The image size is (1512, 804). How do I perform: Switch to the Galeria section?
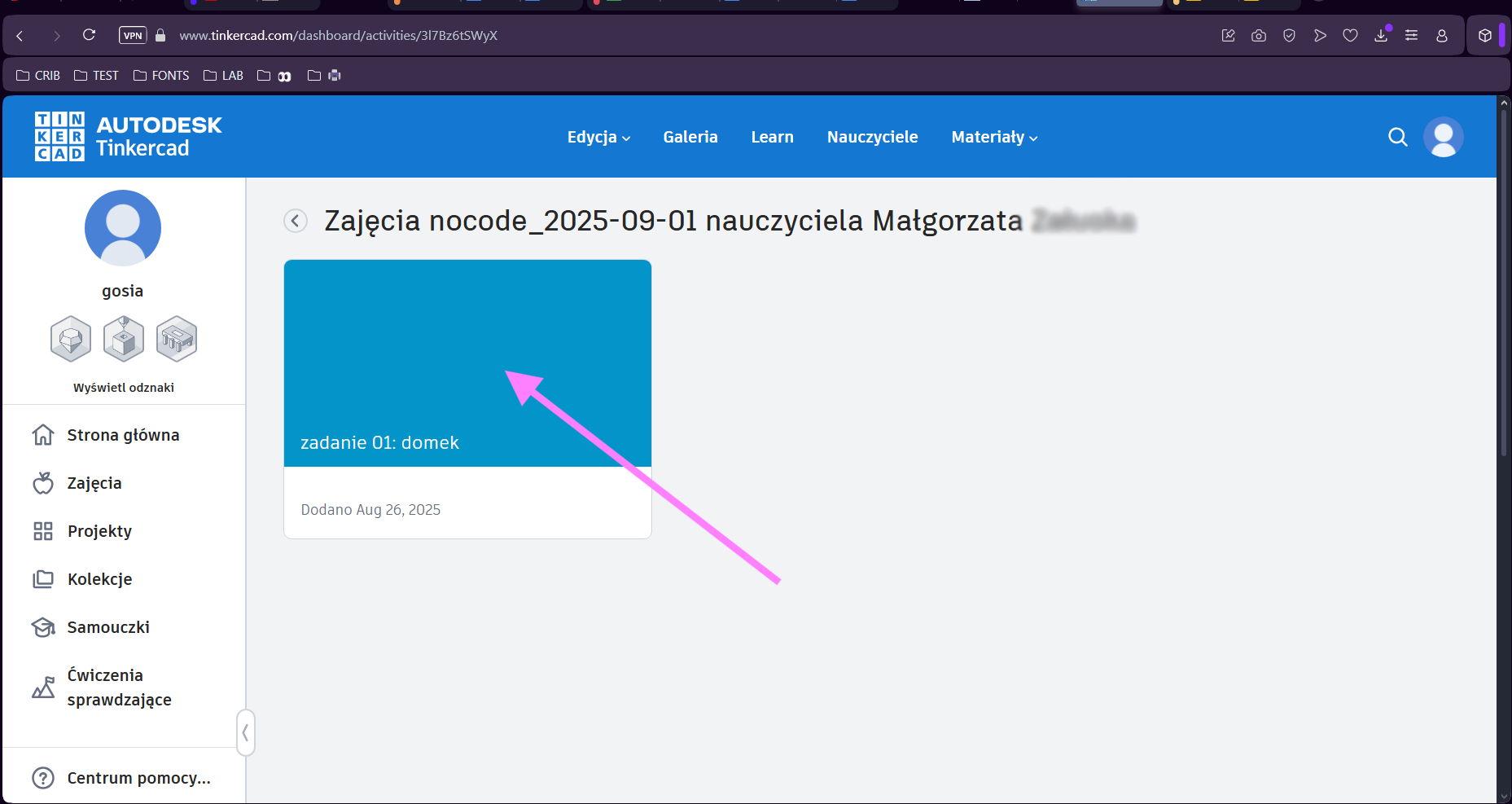pos(690,137)
